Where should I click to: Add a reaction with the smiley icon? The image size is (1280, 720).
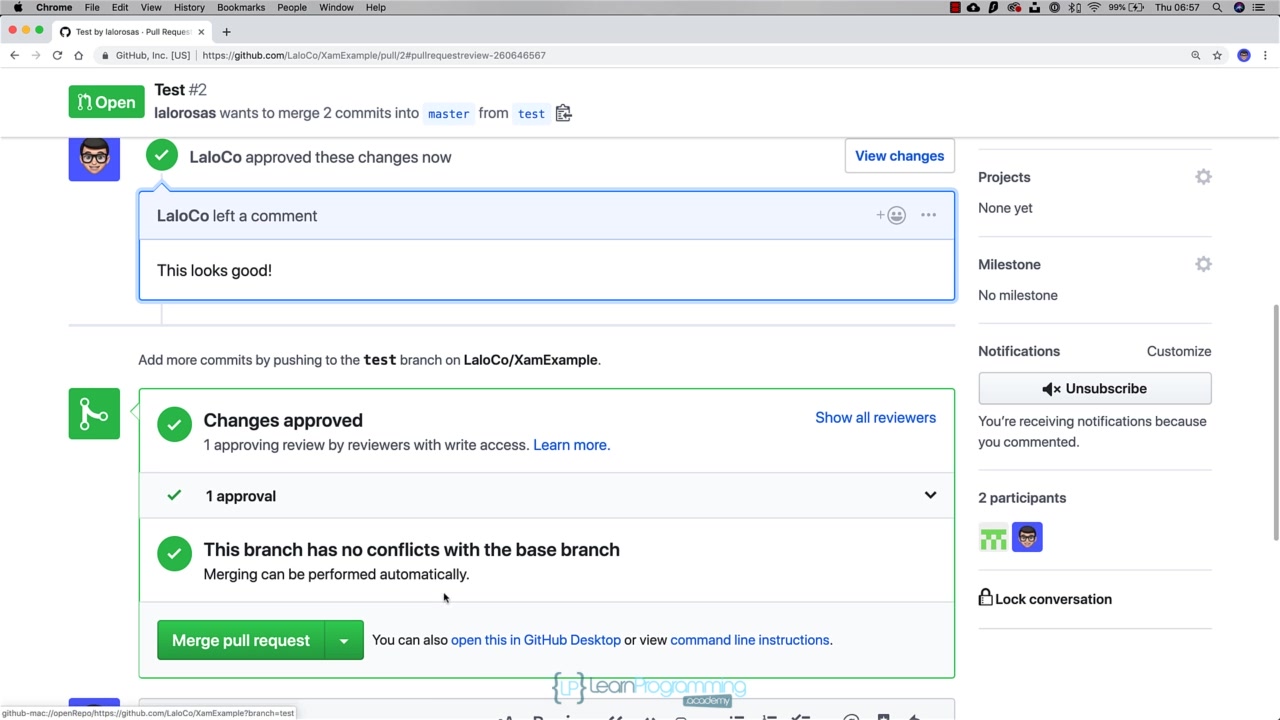(x=891, y=215)
